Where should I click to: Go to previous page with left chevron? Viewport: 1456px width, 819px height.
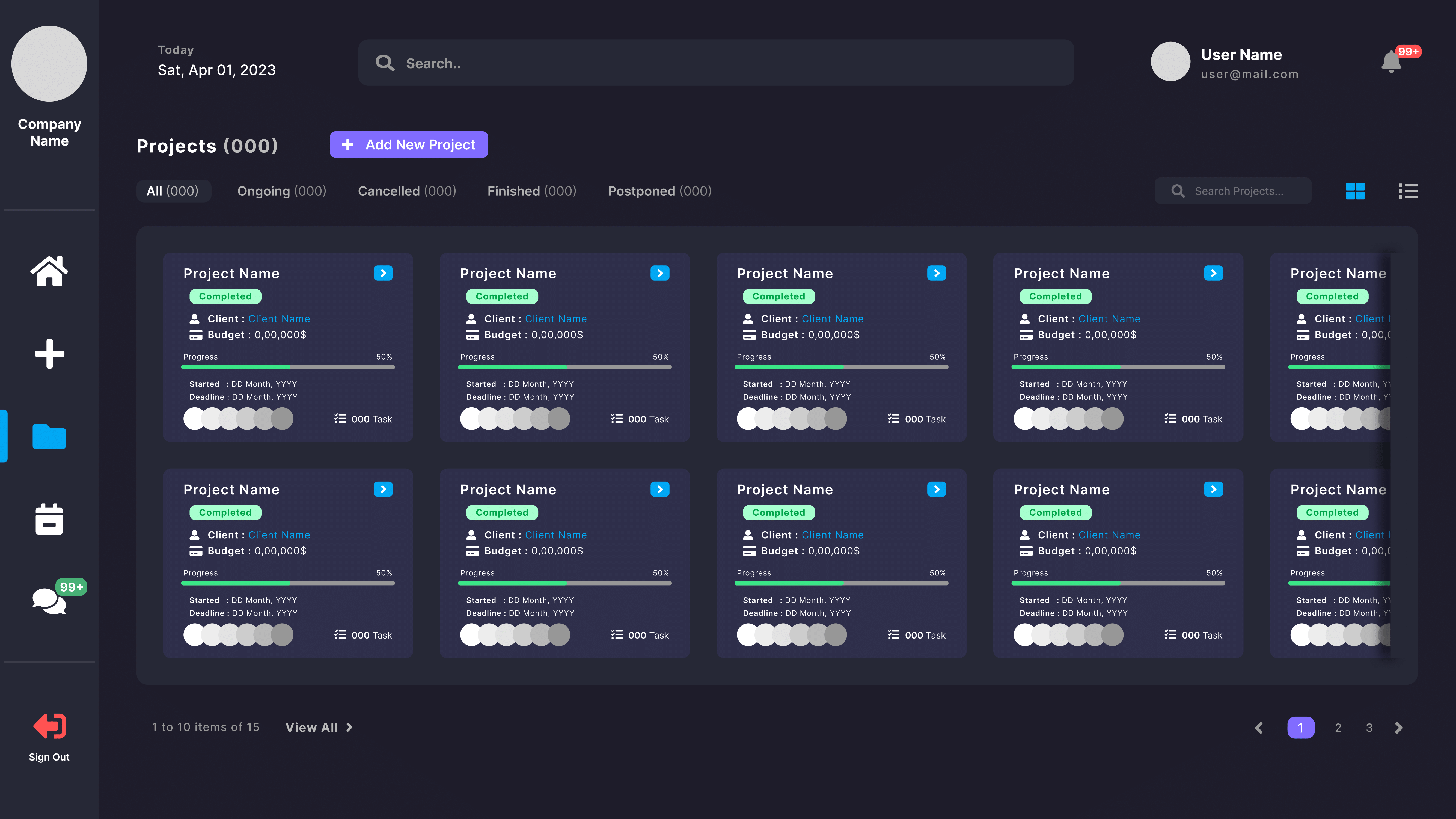point(1259,728)
